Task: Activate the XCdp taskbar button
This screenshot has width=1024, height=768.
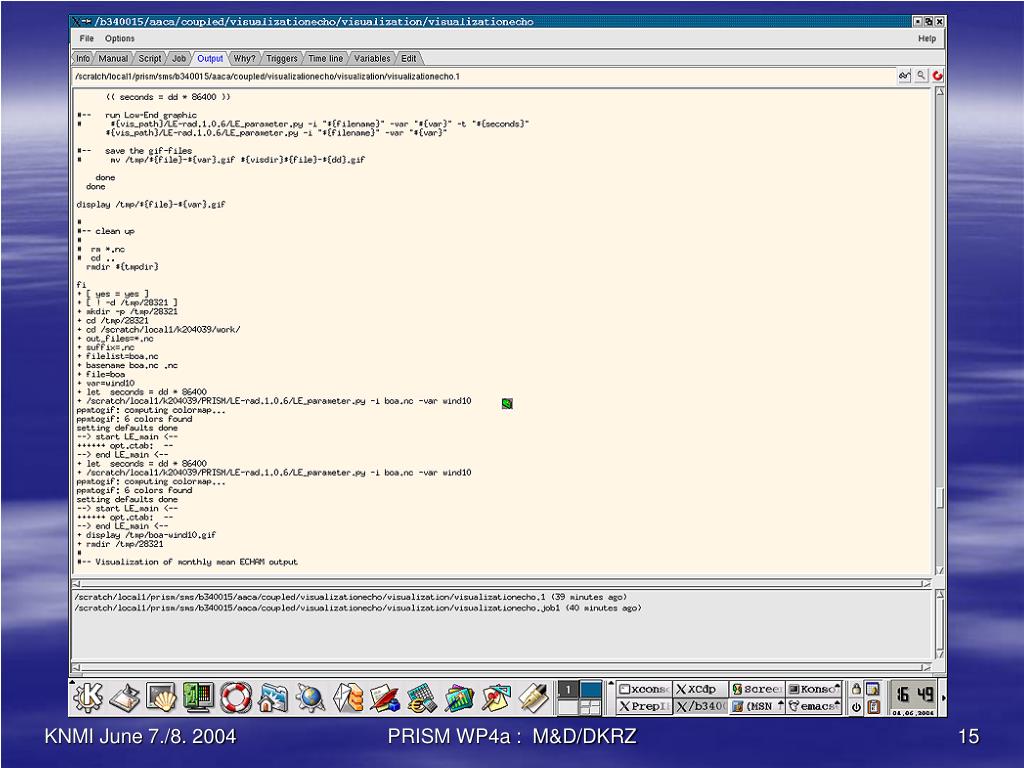Action: [x=700, y=689]
